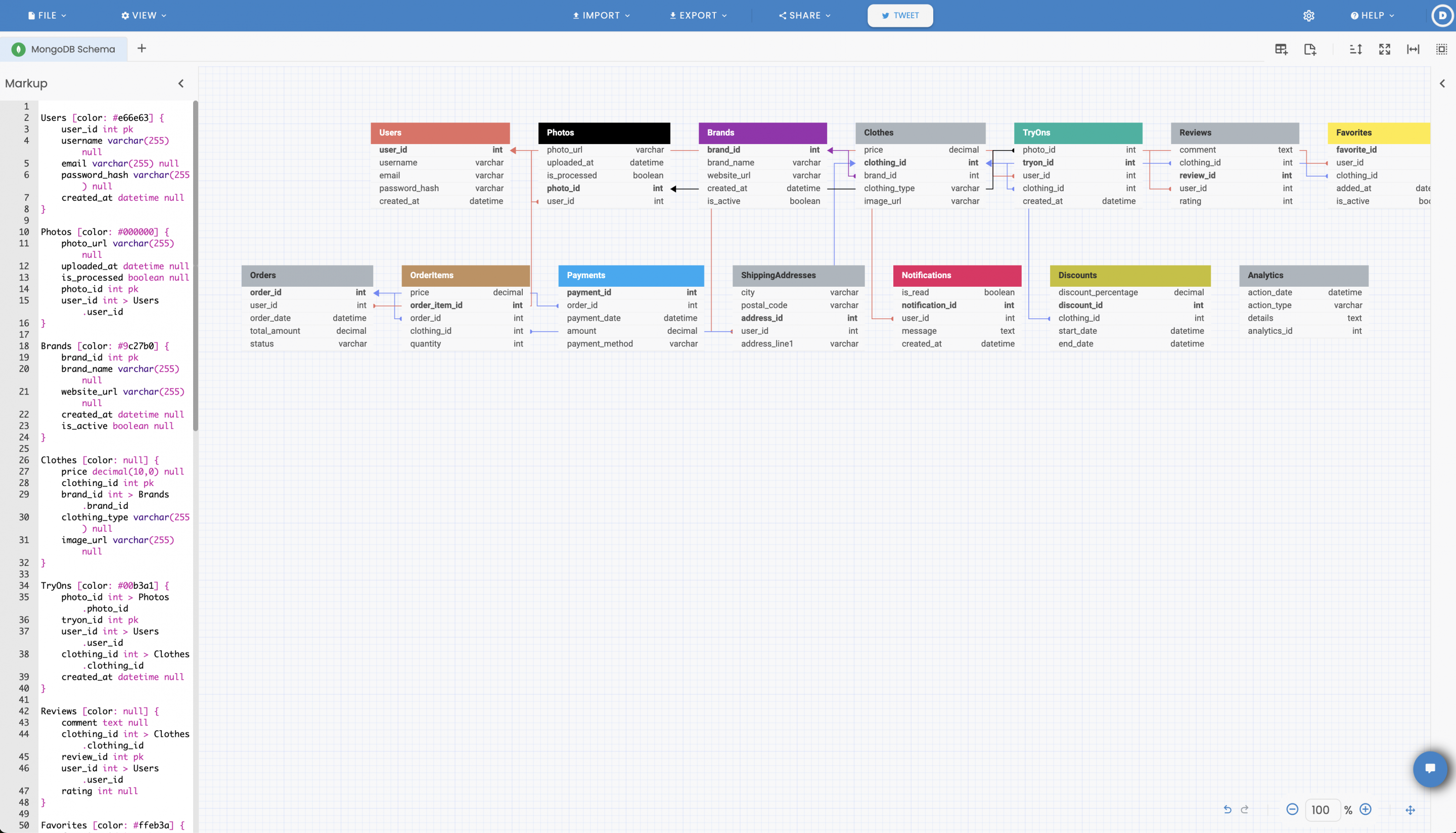
Task: Click the SHARE dropdown button
Action: [x=806, y=15]
